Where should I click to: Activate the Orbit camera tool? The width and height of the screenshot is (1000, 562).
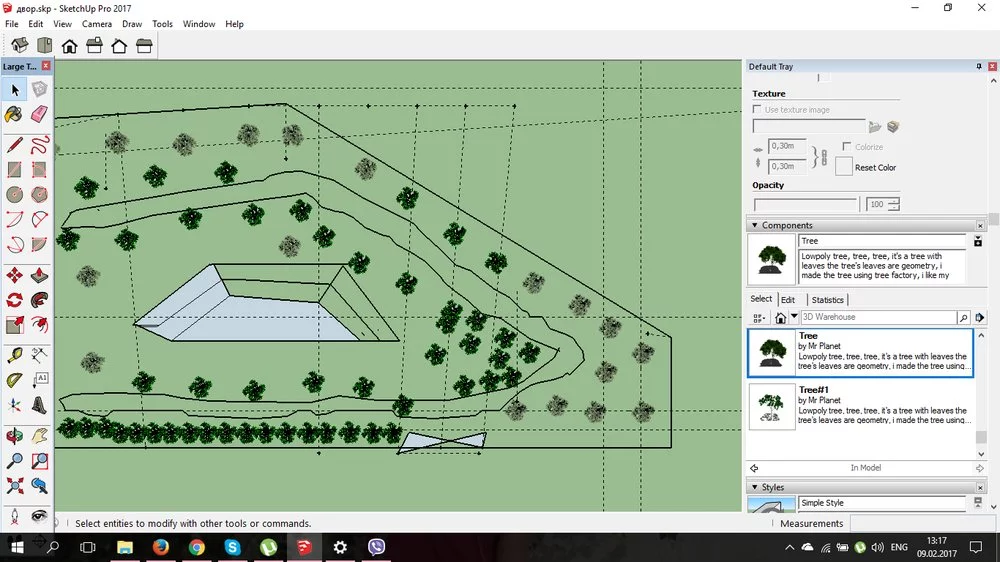pos(15,436)
